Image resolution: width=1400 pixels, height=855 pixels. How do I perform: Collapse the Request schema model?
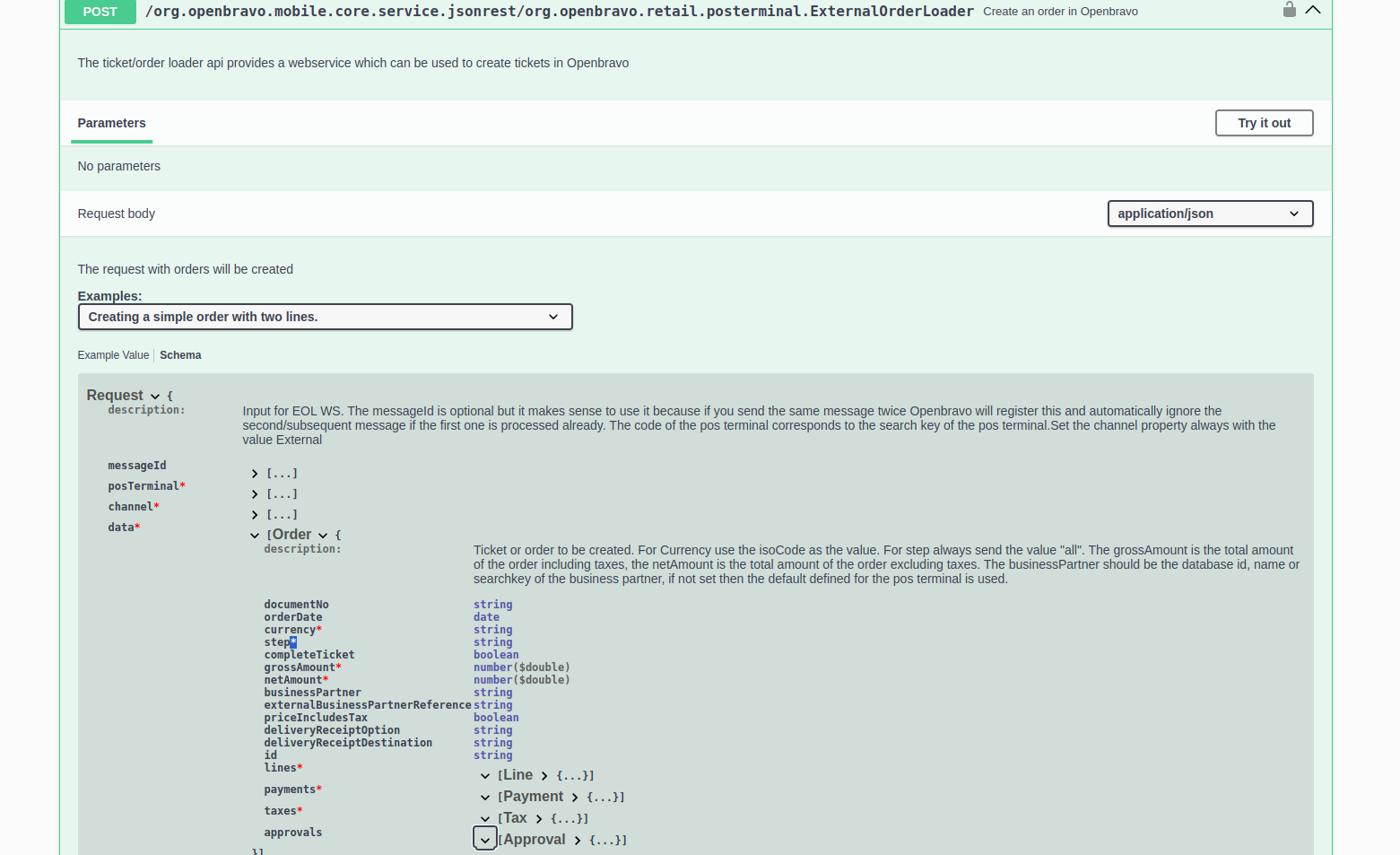pyautogui.click(x=155, y=397)
